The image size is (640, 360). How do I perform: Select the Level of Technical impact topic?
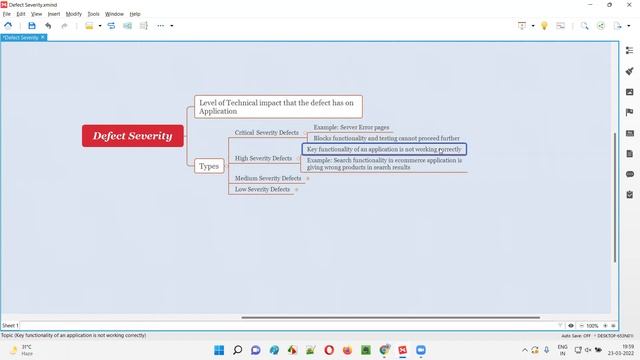[278, 107]
